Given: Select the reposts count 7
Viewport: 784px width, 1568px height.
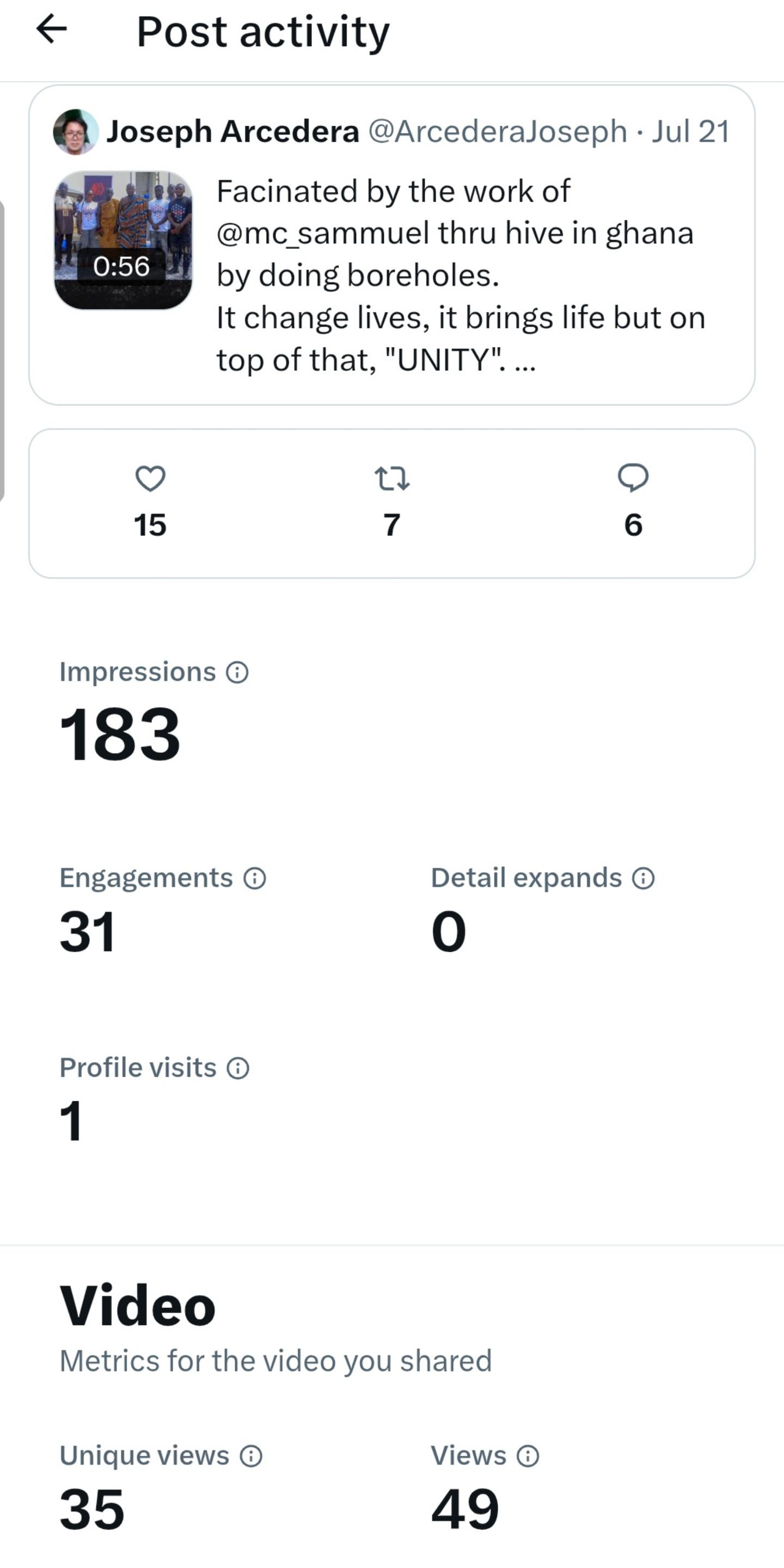Looking at the screenshot, I should (392, 525).
